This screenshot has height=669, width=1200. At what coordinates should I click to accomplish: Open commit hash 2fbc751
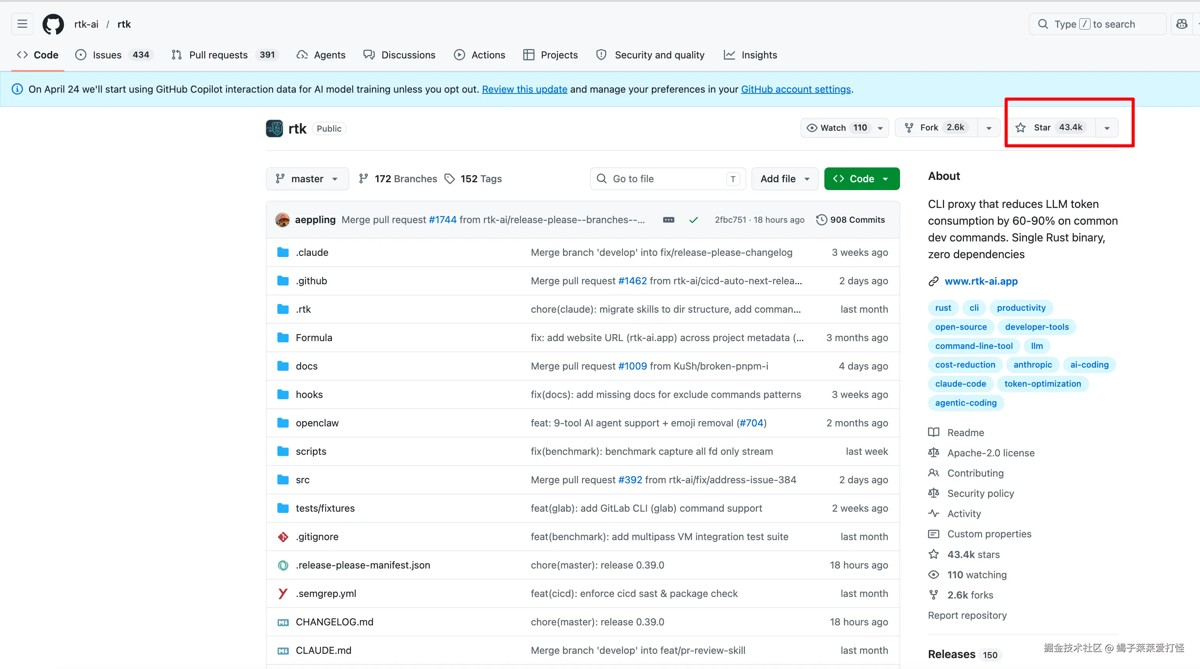(x=730, y=220)
